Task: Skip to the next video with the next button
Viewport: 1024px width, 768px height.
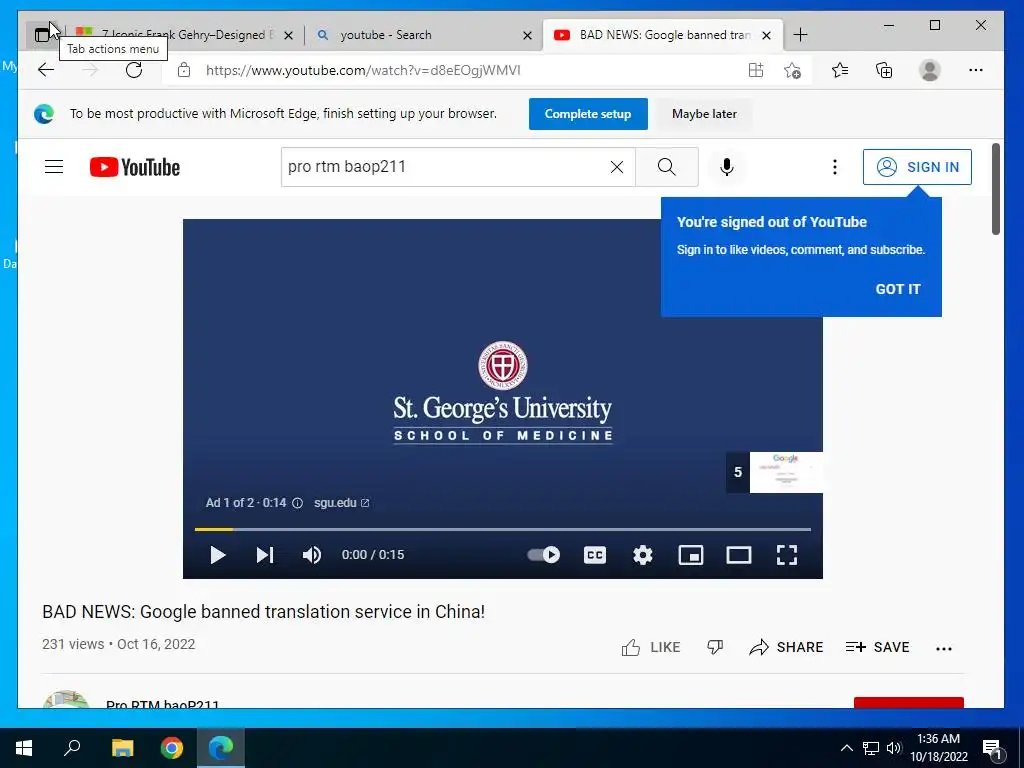Action: point(264,555)
